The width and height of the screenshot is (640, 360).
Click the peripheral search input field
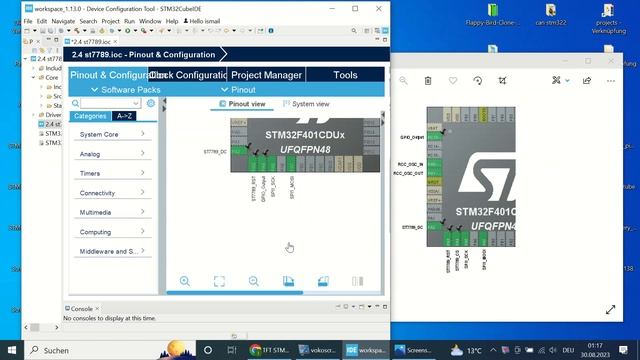(x=107, y=103)
